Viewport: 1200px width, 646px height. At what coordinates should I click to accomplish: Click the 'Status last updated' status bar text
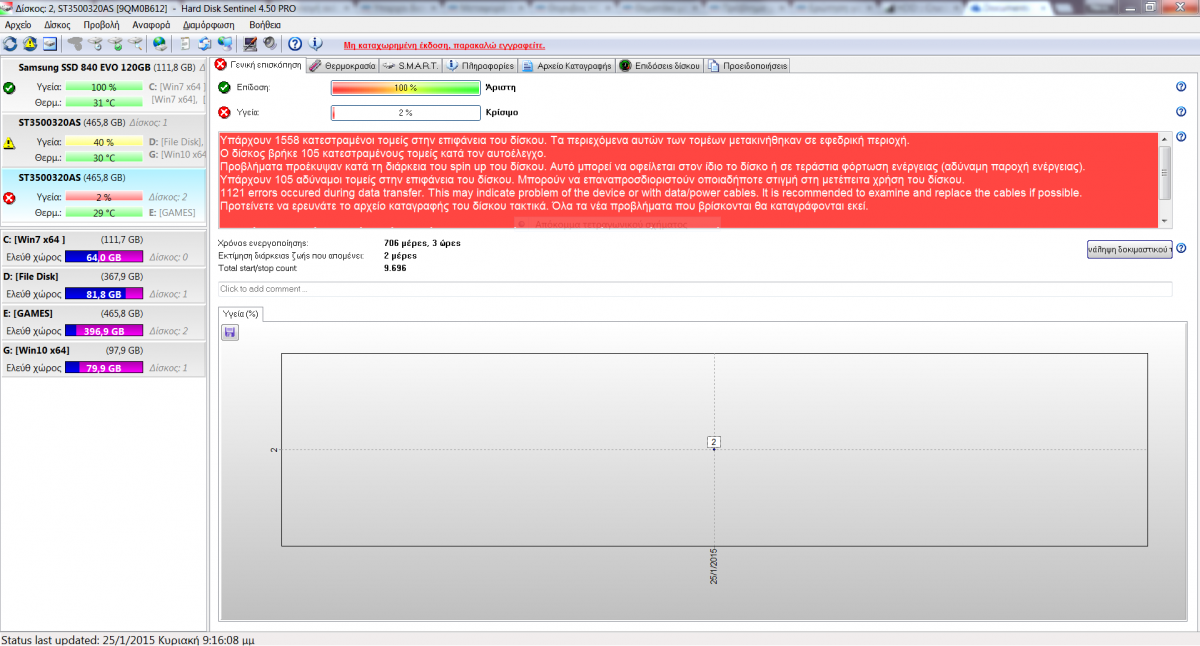click(x=127, y=639)
